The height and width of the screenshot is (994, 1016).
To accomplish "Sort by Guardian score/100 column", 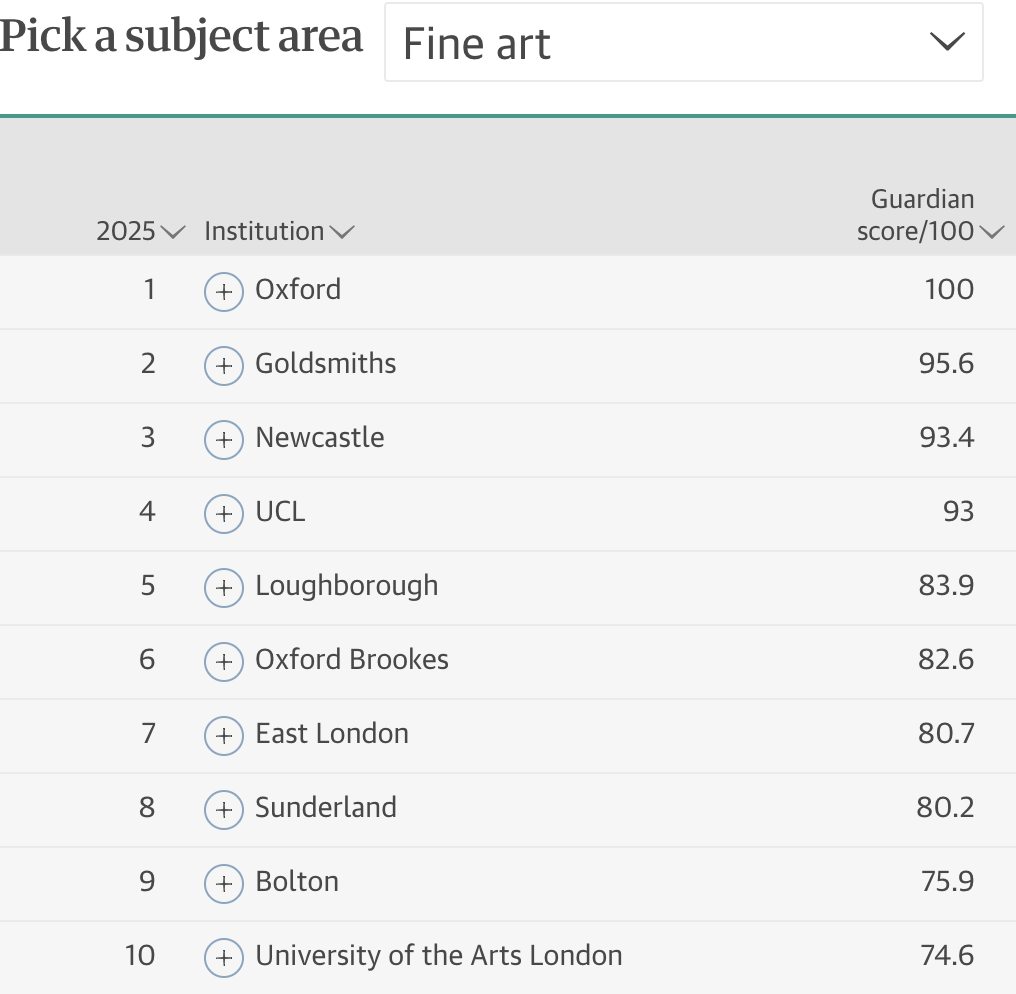I will 930,214.
